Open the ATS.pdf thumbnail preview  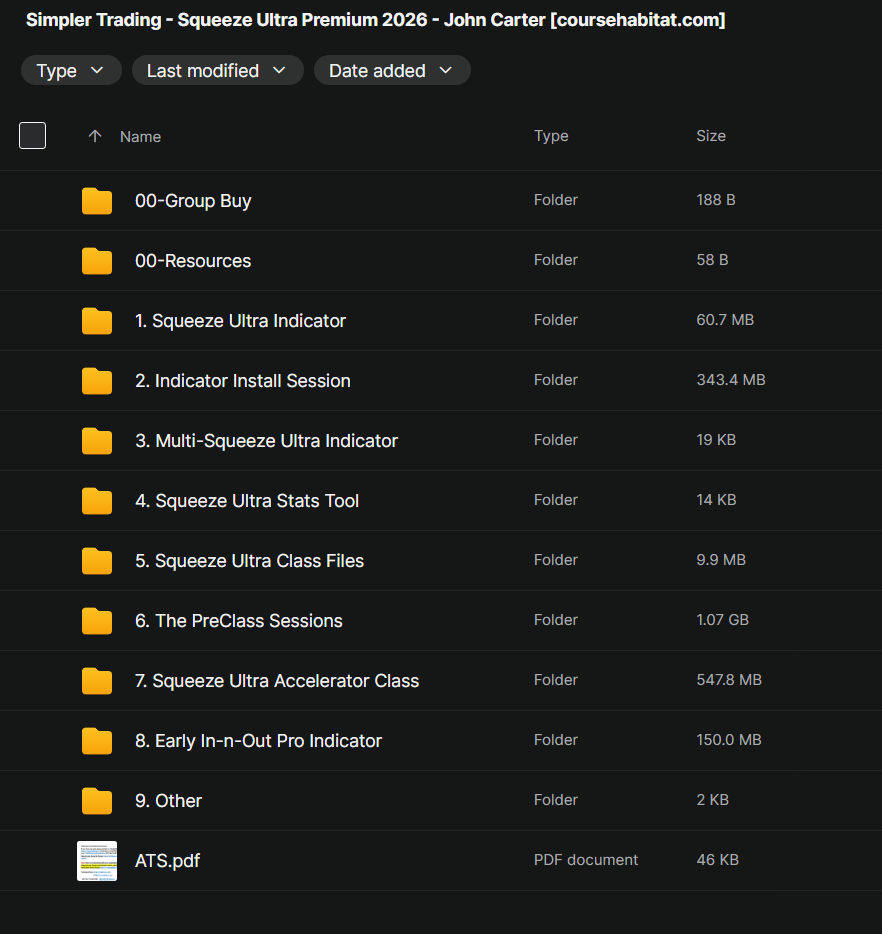[97, 861]
